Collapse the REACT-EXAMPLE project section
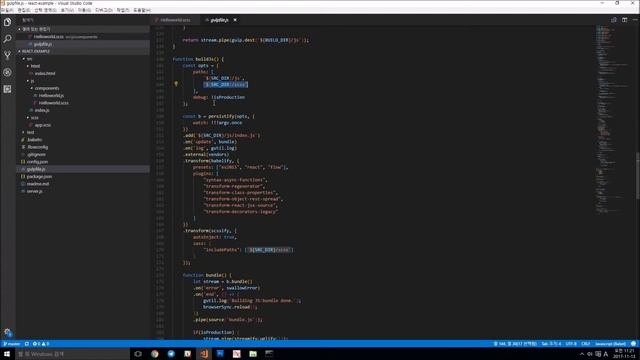The width and height of the screenshot is (640, 360). pos(83,51)
